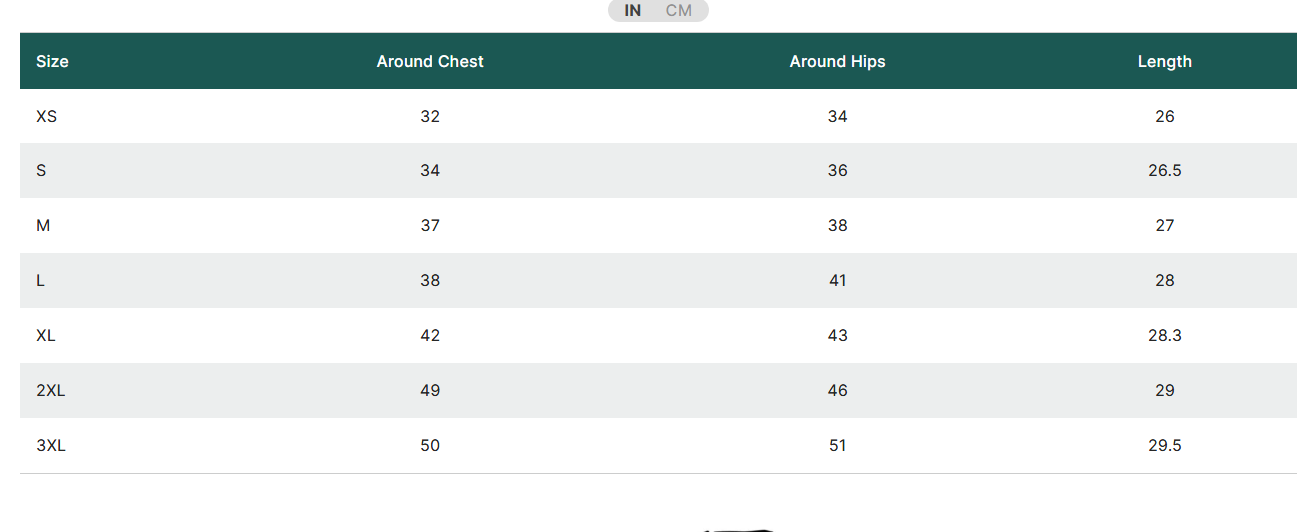The height and width of the screenshot is (532, 1316).
Task: Select the XL size row label
Action: (46, 335)
